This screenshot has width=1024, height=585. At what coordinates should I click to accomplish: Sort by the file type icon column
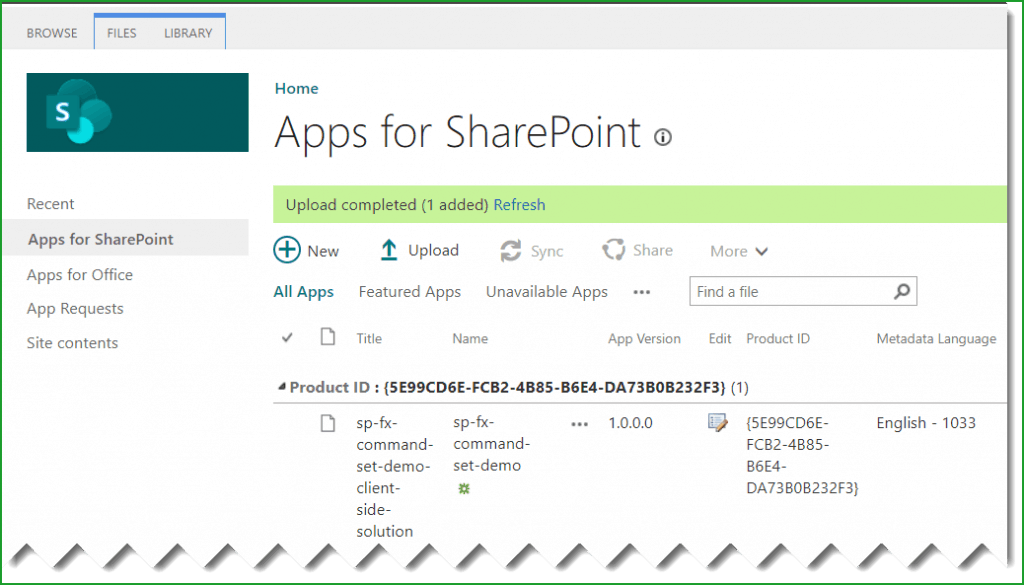328,337
